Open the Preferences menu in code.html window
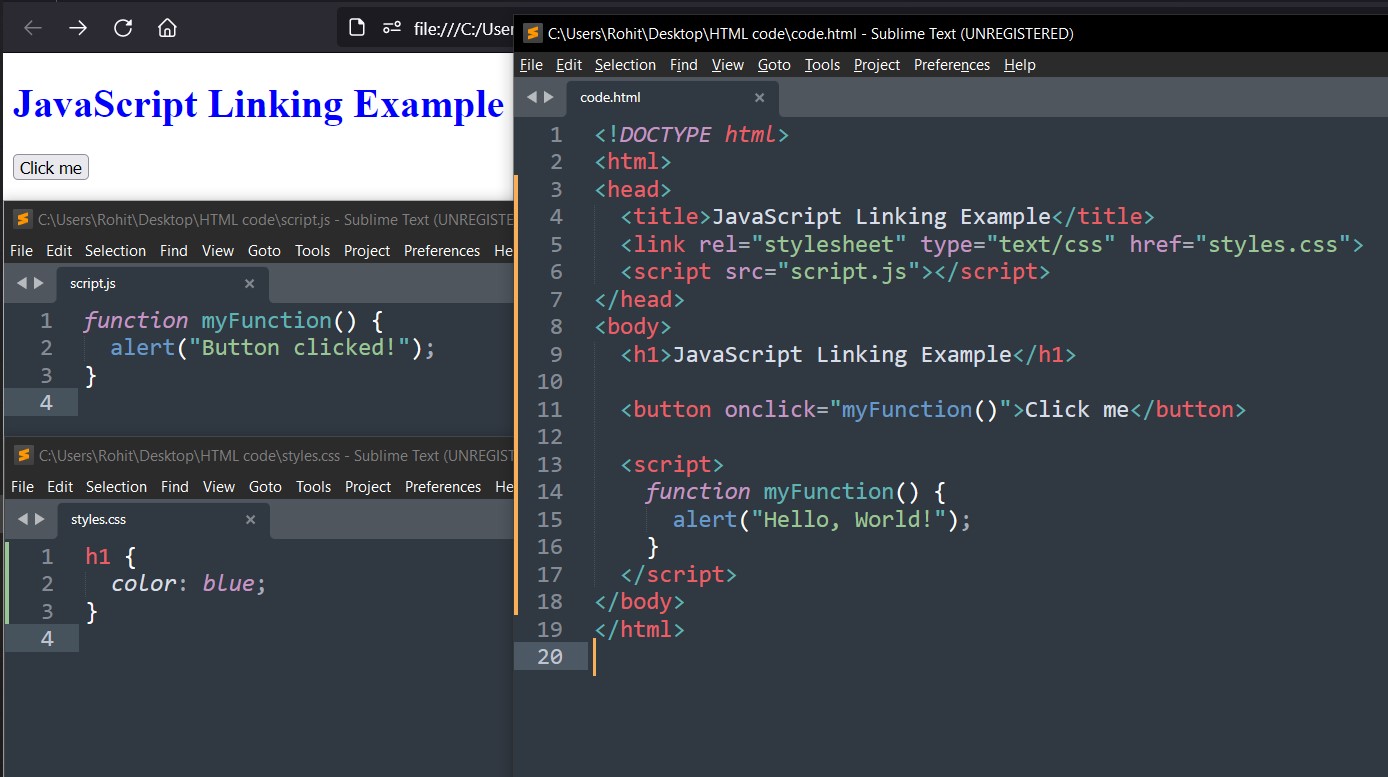Viewport: 1388px width, 777px height. 951,64
